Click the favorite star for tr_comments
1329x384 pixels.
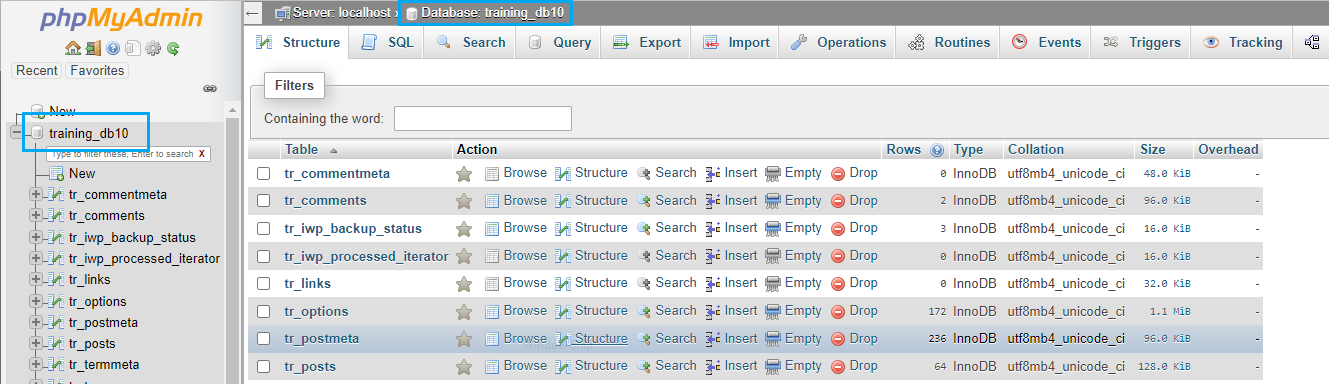464,201
